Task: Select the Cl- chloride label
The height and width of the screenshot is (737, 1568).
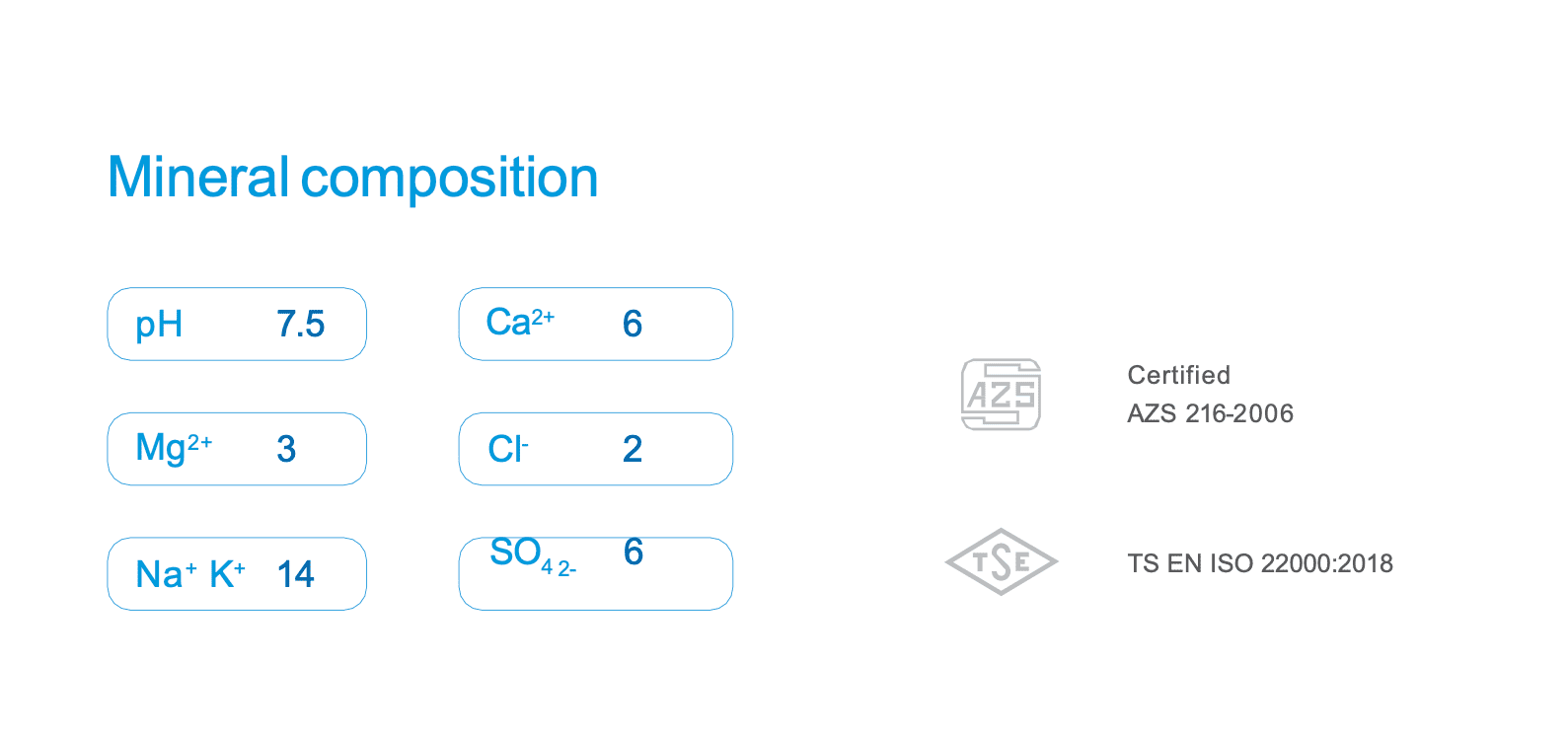Action: [508, 450]
